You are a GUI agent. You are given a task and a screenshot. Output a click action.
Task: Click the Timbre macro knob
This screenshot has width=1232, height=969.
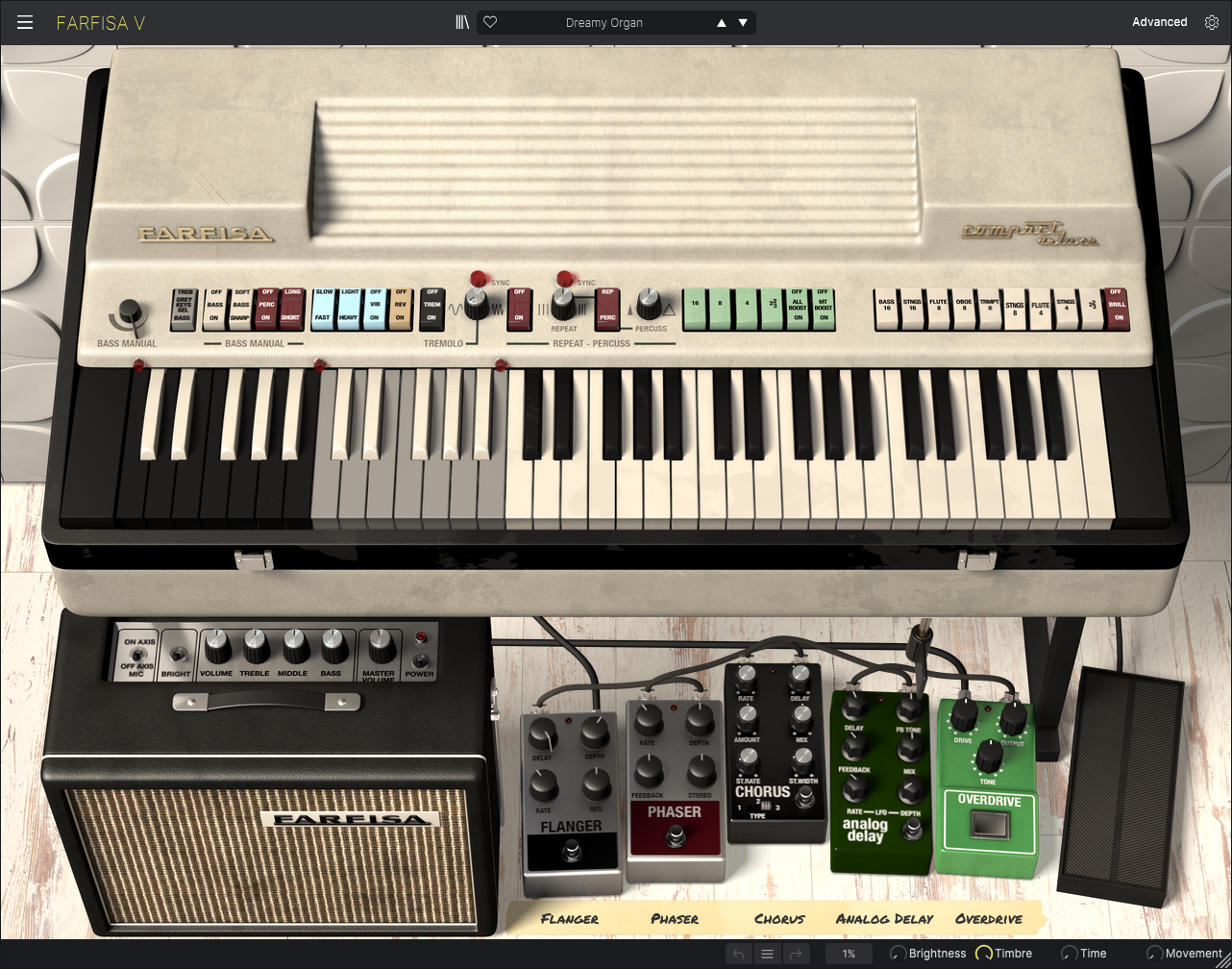point(984,954)
